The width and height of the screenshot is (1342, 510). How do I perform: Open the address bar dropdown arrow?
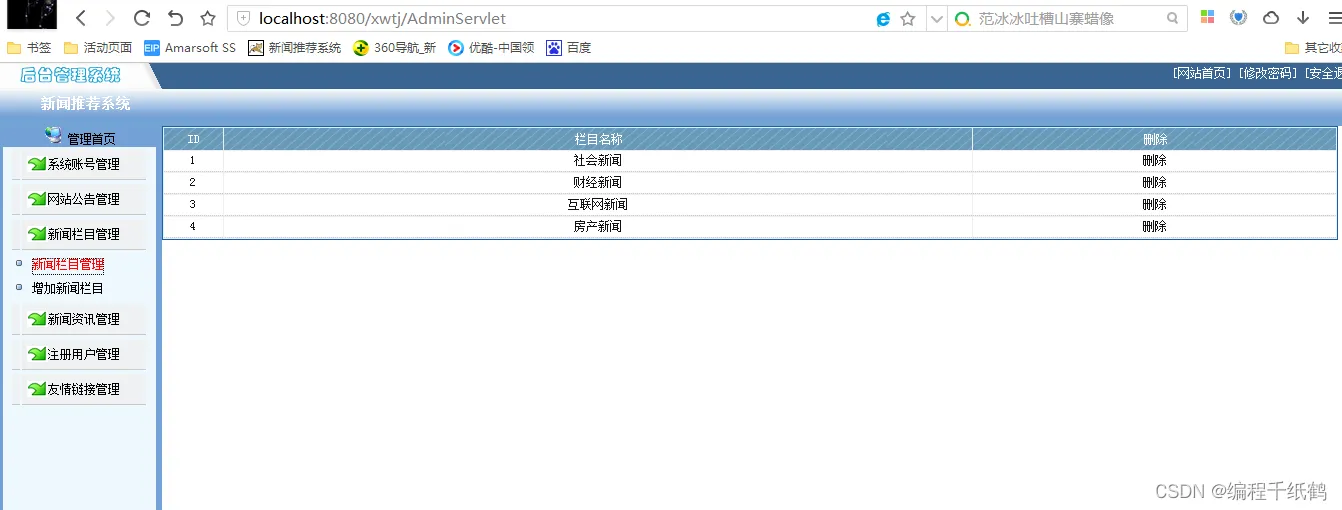pyautogui.click(x=936, y=18)
